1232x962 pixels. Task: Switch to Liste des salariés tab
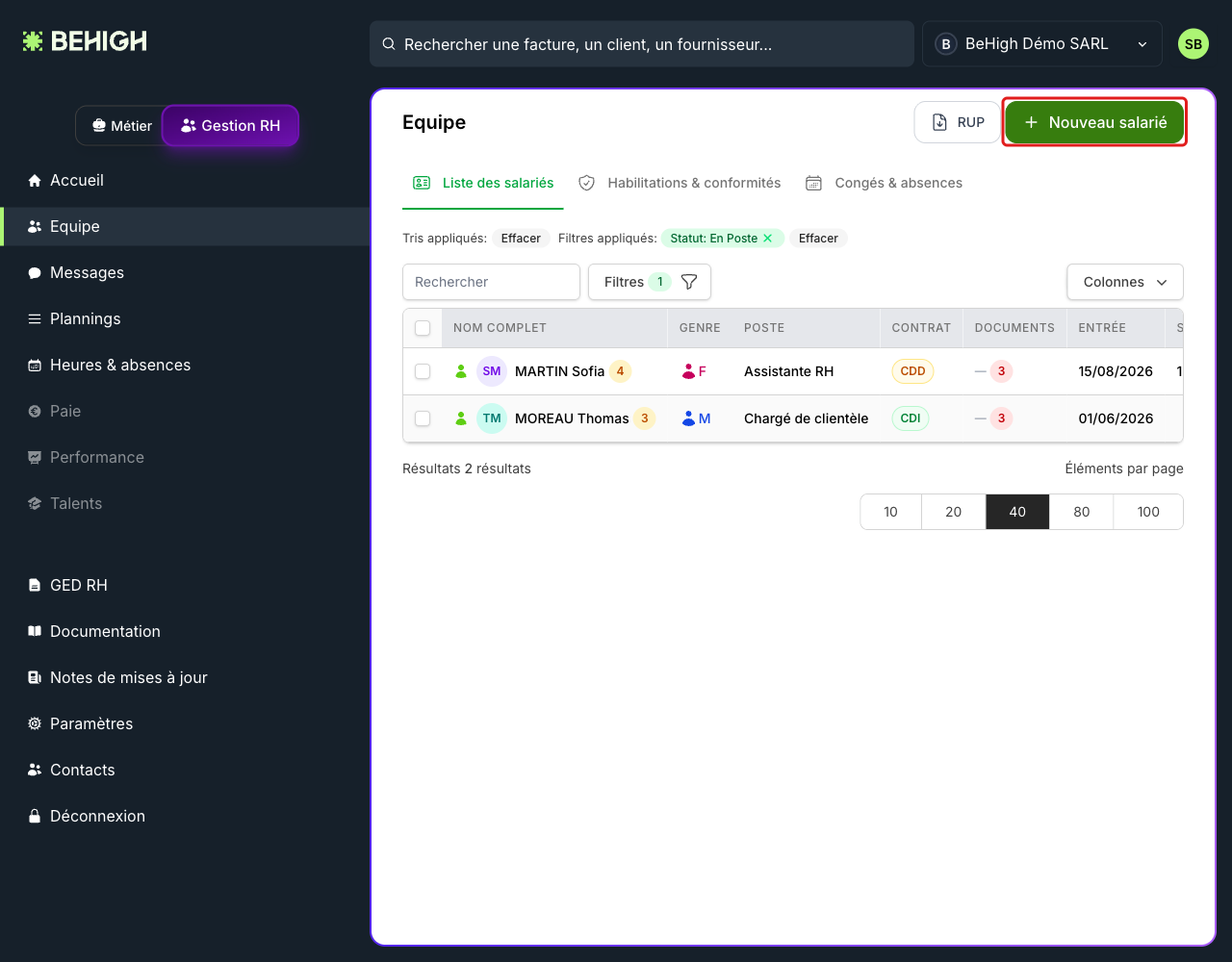pyautogui.click(x=483, y=183)
